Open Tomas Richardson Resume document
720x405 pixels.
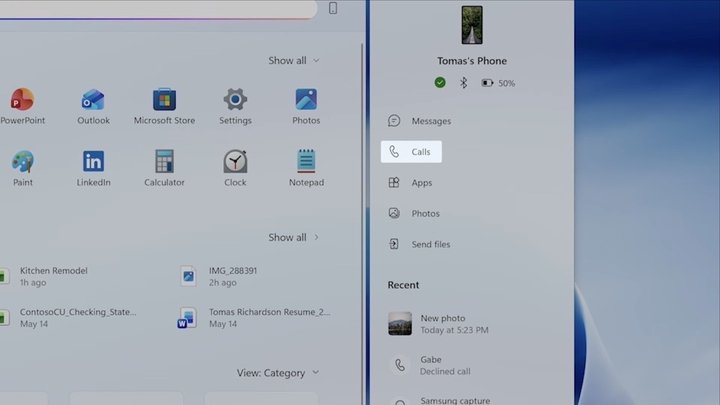254,318
